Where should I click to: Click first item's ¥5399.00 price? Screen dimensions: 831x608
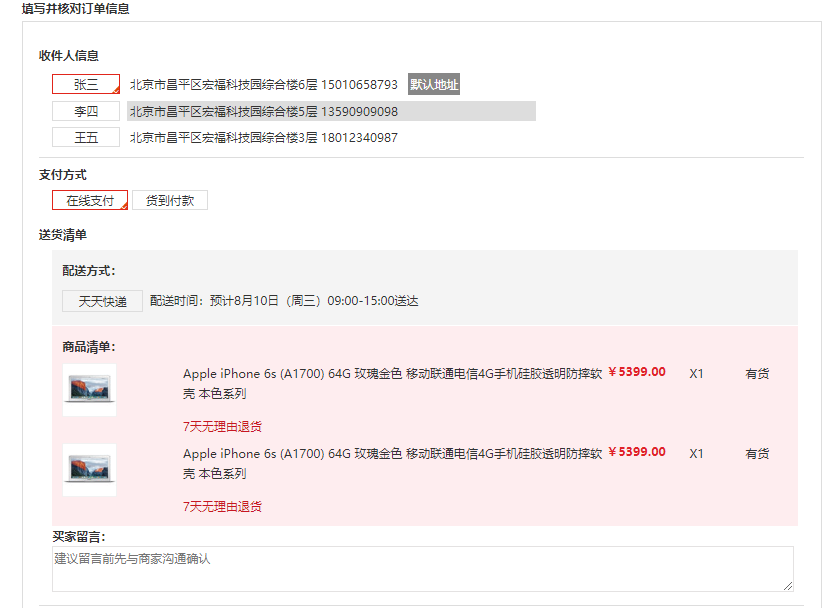pyautogui.click(x=637, y=372)
